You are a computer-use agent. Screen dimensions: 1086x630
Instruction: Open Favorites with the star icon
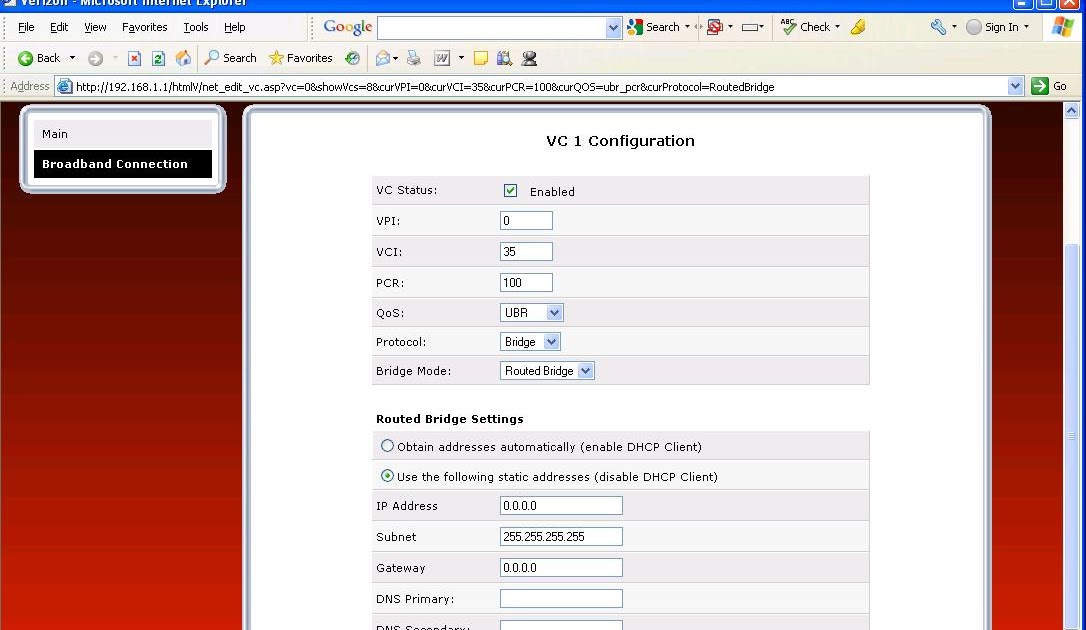[x=276, y=57]
